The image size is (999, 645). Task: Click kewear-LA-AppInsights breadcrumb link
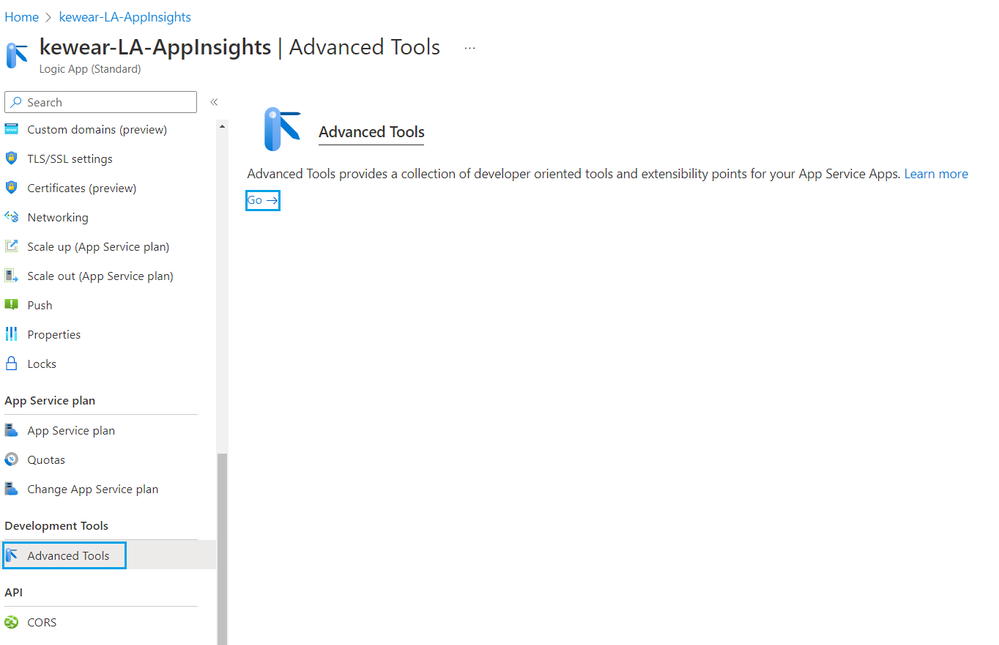pyautogui.click(x=125, y=17)
